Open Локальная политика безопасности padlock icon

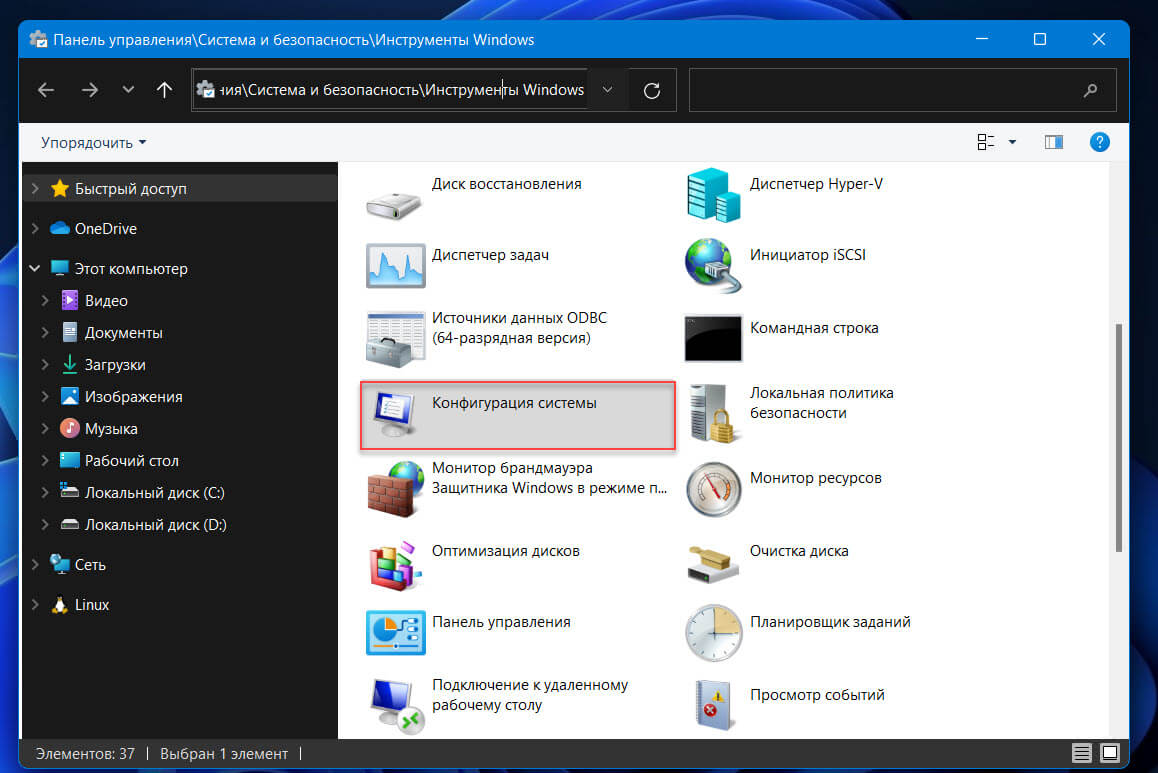click(x=713, y=413)
